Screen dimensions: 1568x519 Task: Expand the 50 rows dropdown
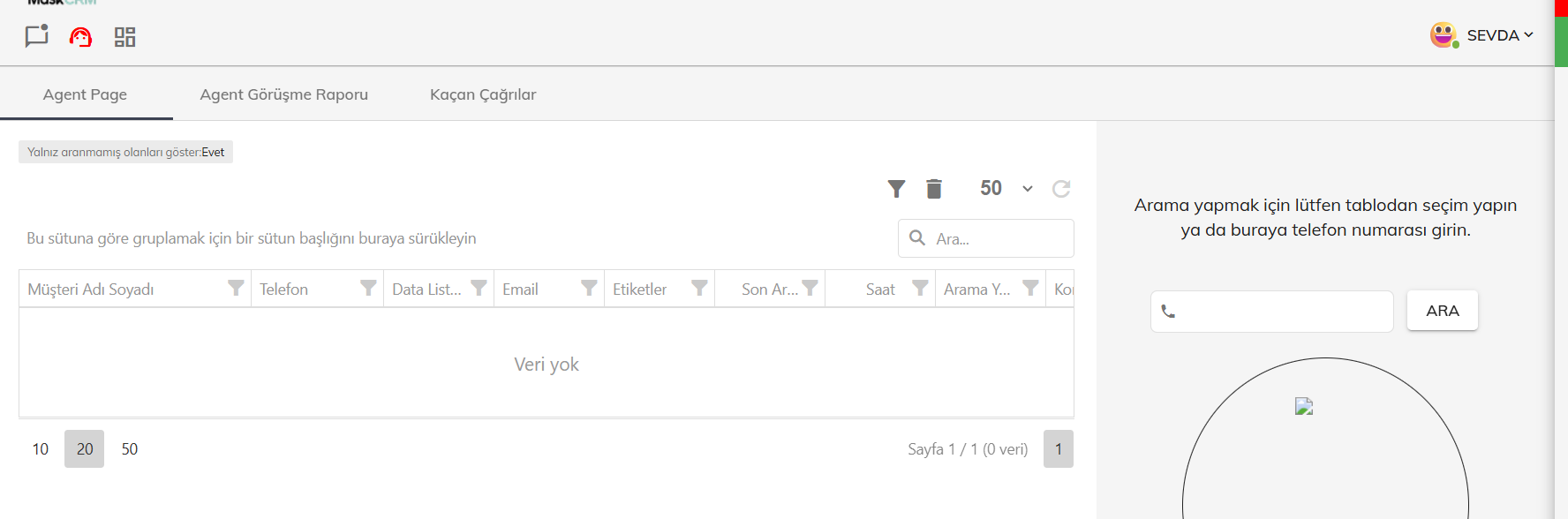tap(1027, 189)
